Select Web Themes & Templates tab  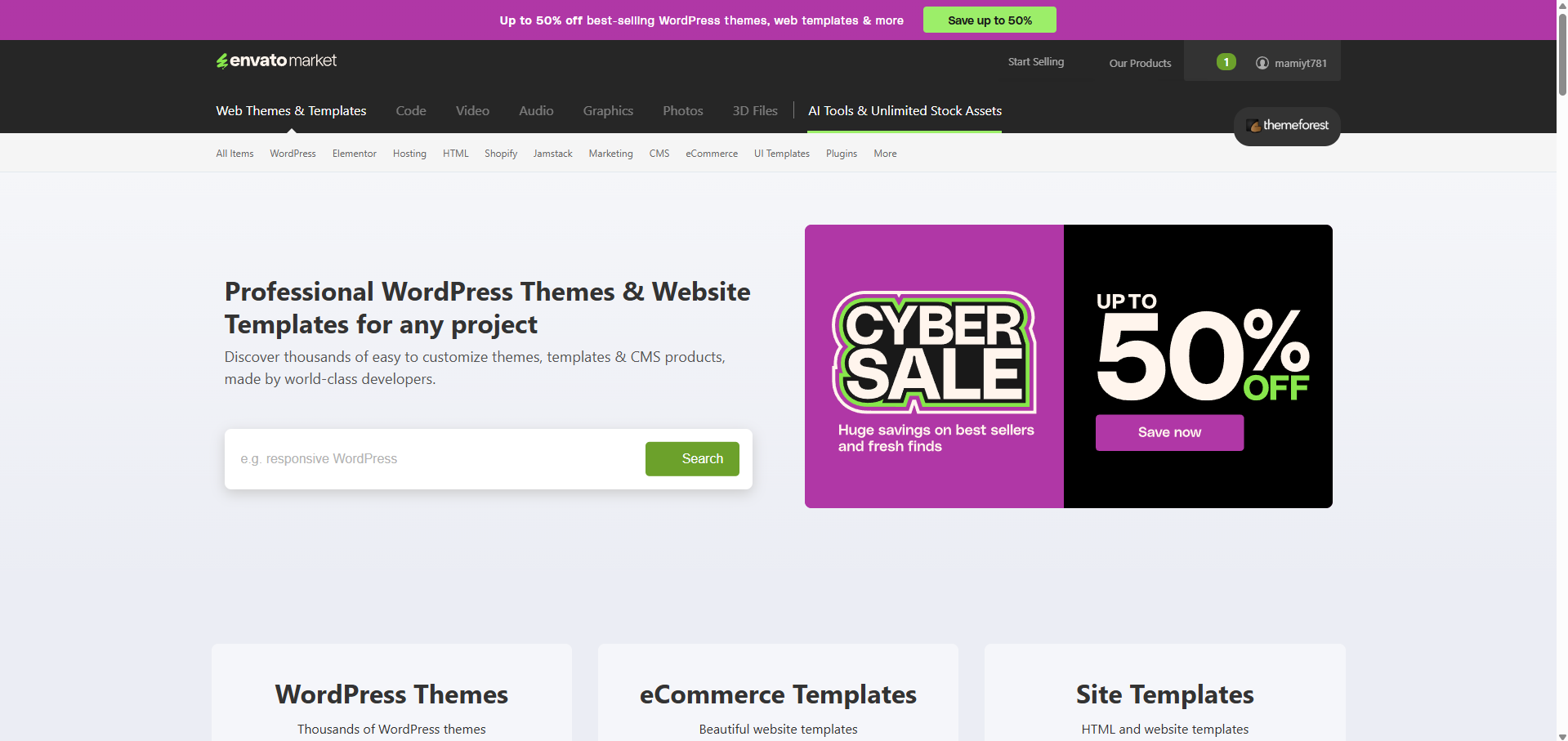tap(291, 111)
